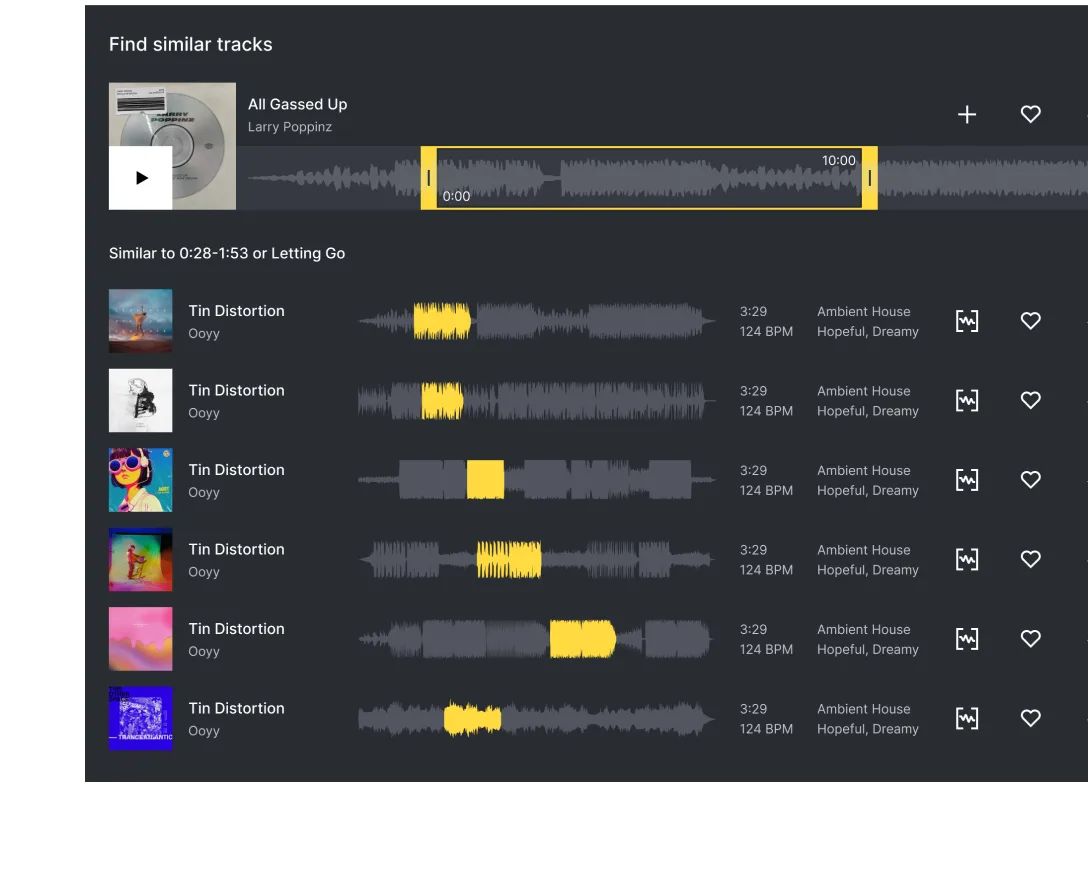Find similar for the fourth Tin Distortion row
Viewport: 1088px width, 892px height.
click(x=966, y=558)
